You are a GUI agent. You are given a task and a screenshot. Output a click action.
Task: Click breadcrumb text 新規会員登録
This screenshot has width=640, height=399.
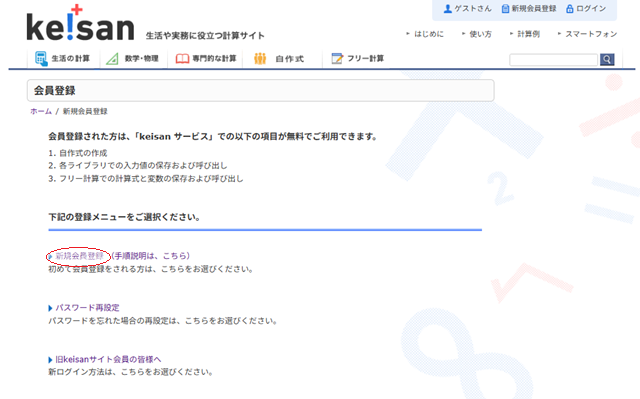(85, 111)
